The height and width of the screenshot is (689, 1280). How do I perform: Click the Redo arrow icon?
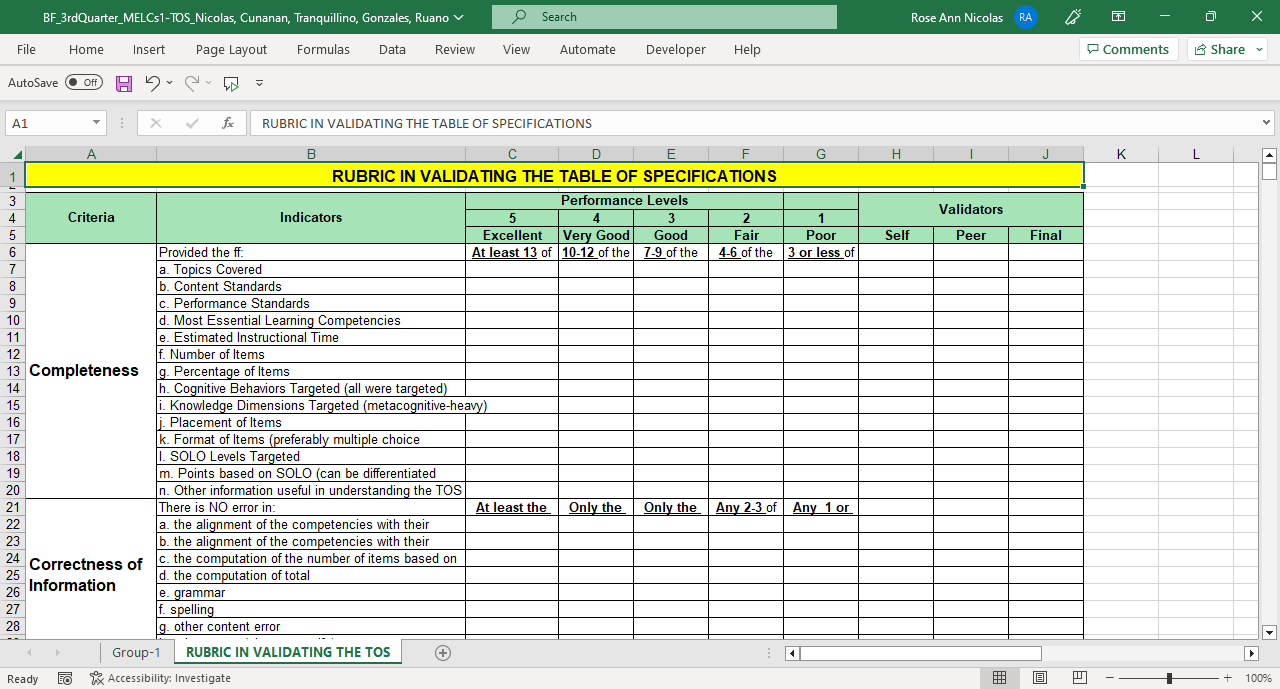coord(192,83)
